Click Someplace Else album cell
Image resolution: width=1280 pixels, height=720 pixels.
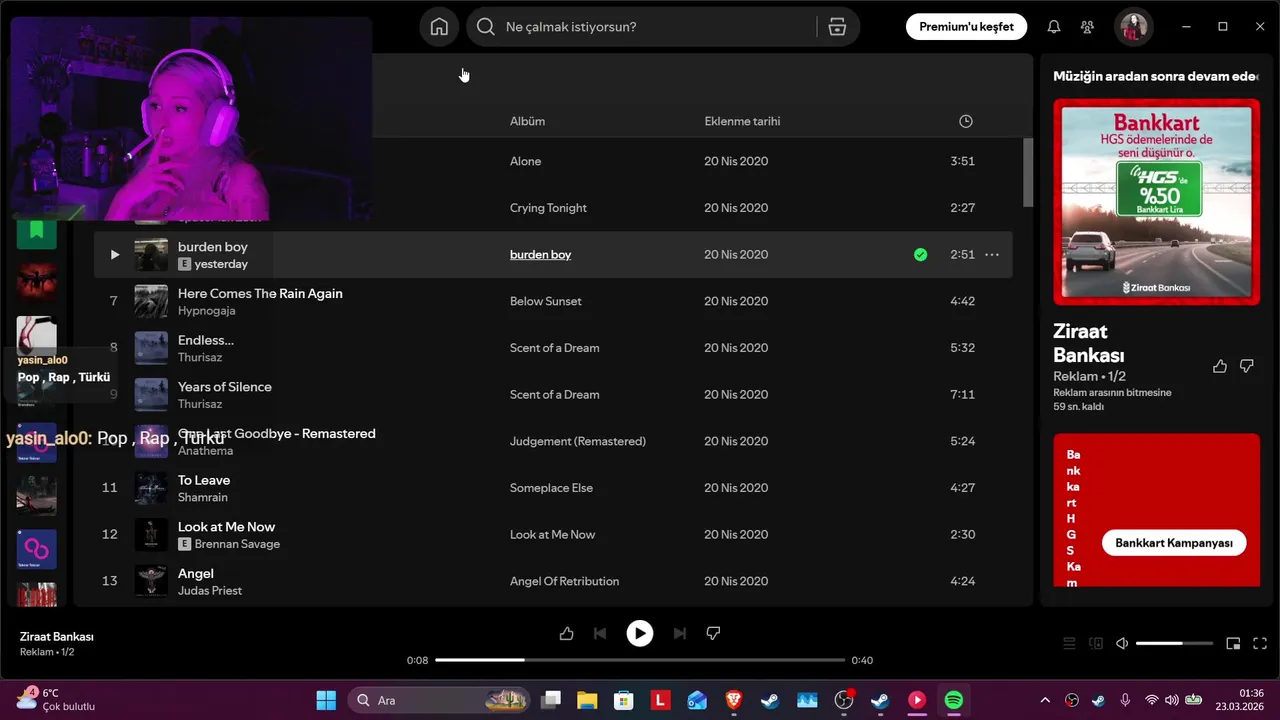click(551, 488)
